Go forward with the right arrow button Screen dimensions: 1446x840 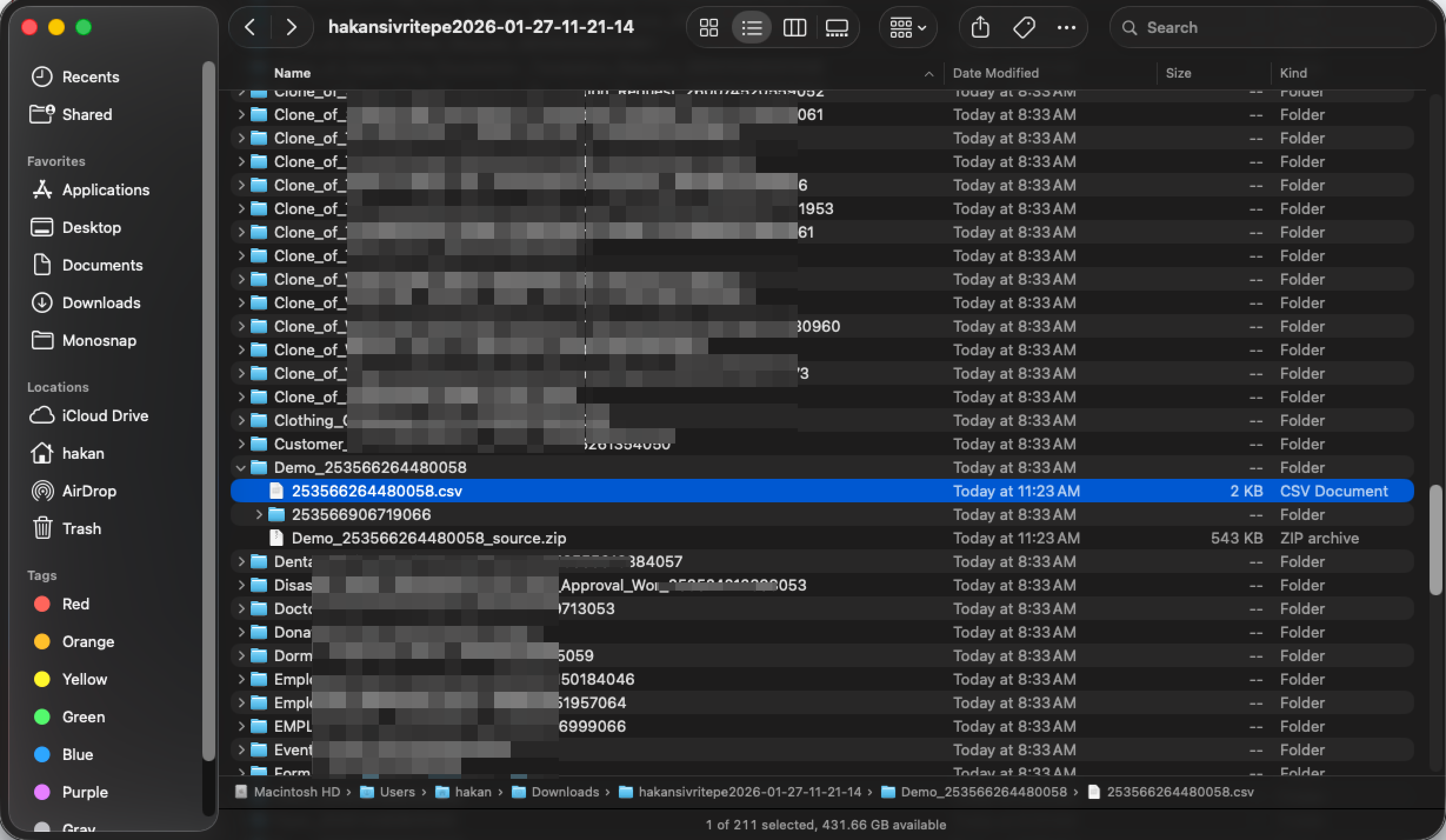(291, 27)
